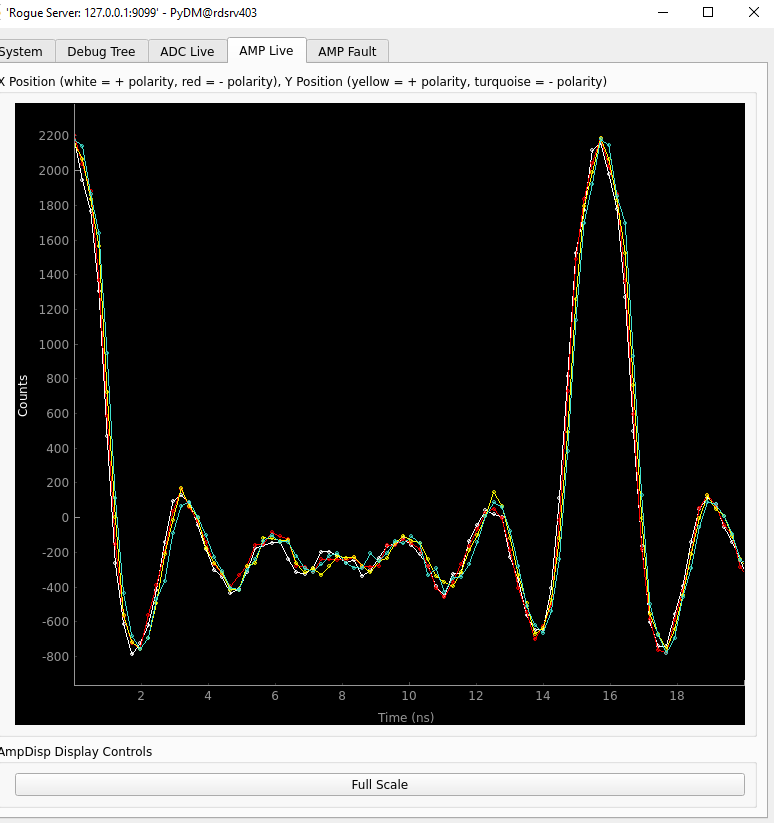Minimize the PyDM window
Image resolution: width=774 pixels, height=823 pixels.
[661, 12]
